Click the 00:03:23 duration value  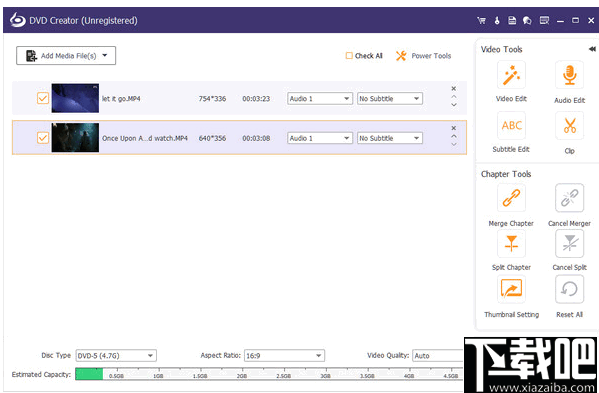[x=256, y=99]
